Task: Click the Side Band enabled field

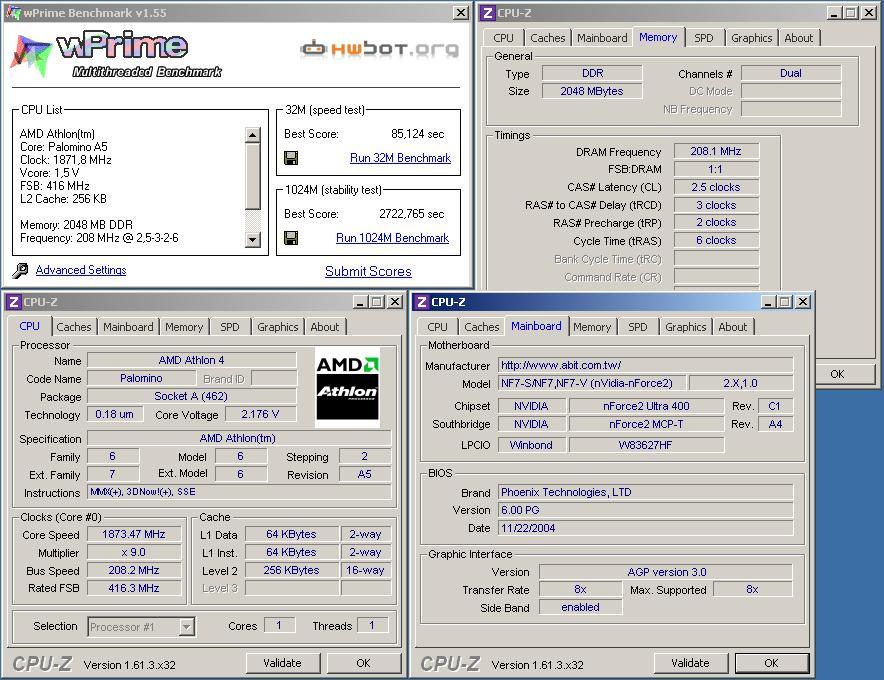Action: (x=581, y=607)
